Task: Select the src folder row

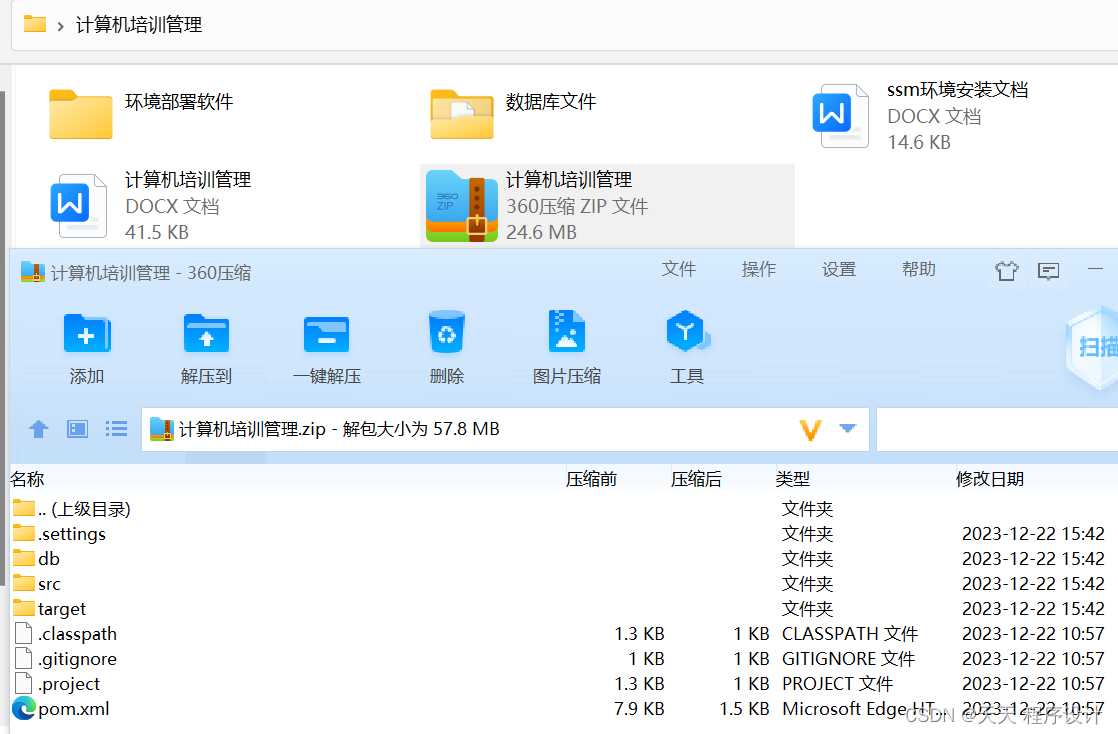Action: 563,583
